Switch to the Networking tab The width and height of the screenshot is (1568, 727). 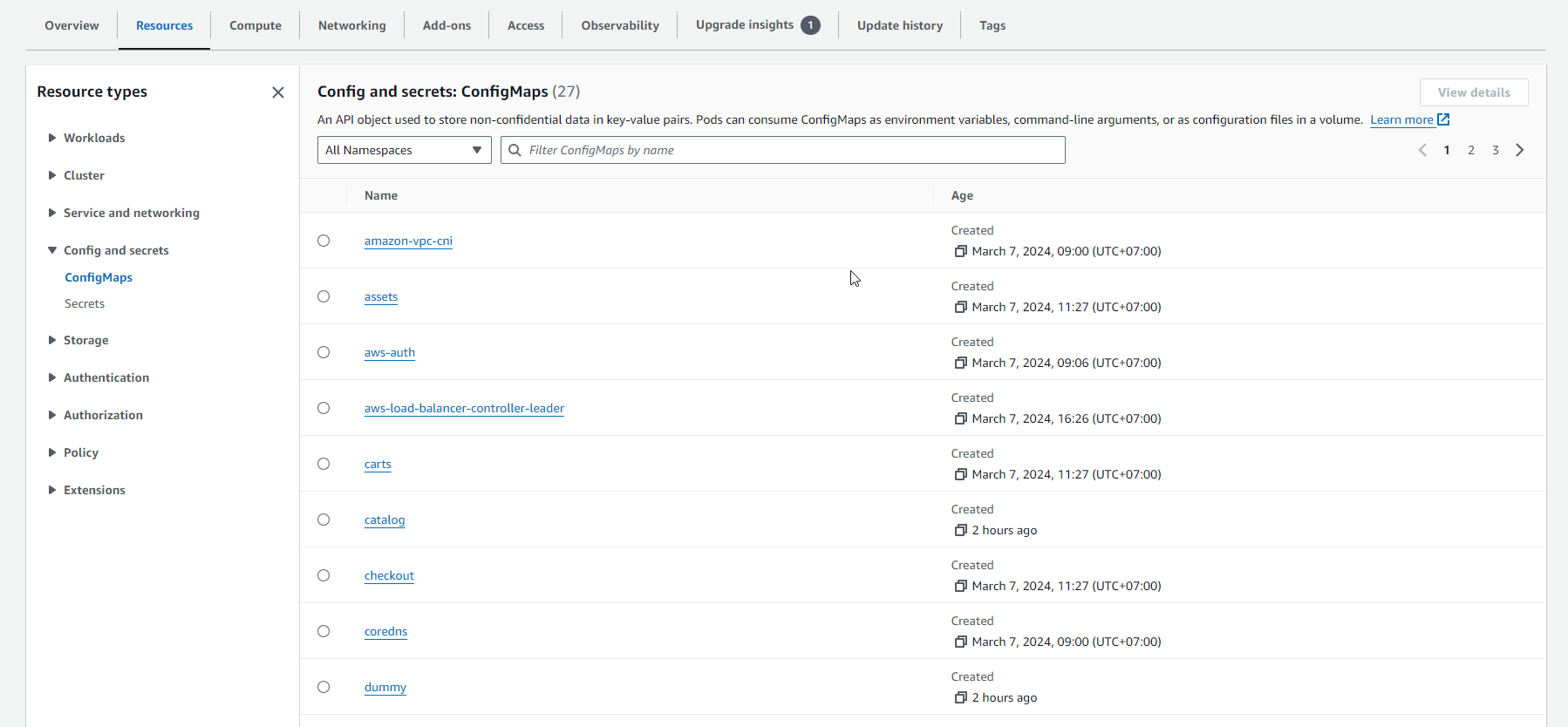(352, 25)
